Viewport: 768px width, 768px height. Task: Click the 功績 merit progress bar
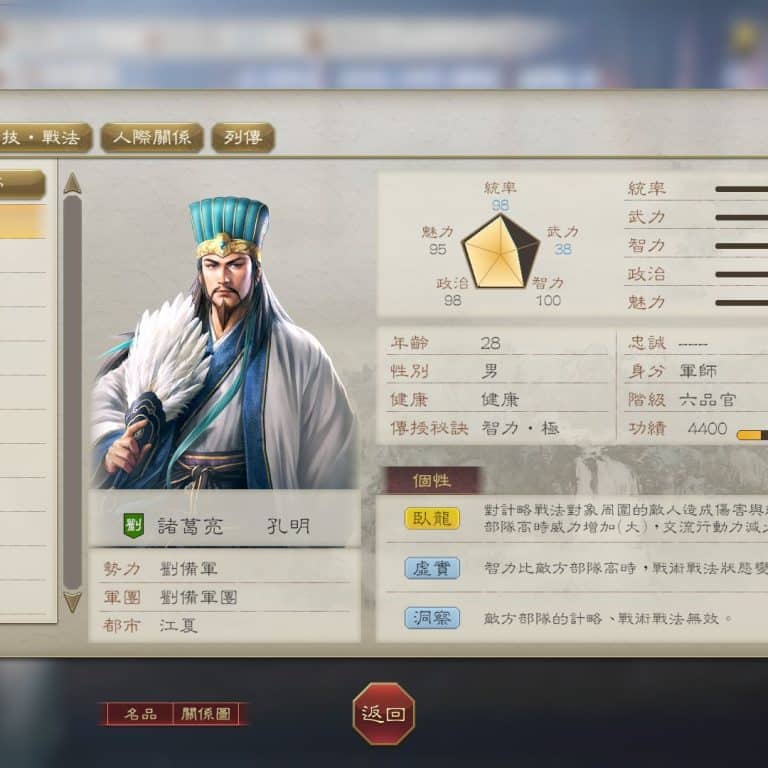pos(752,435)
